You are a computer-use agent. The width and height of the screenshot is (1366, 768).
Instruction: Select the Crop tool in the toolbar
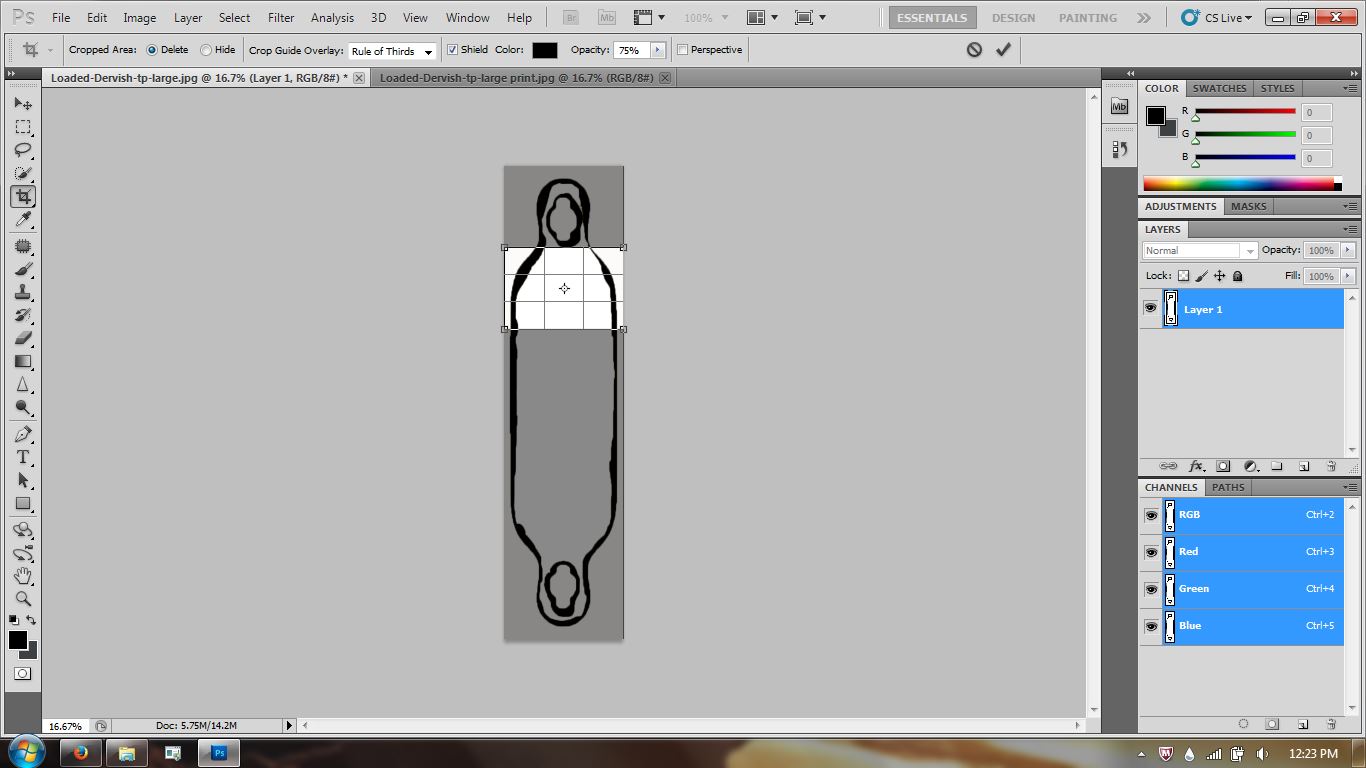[x=23, y=196]
